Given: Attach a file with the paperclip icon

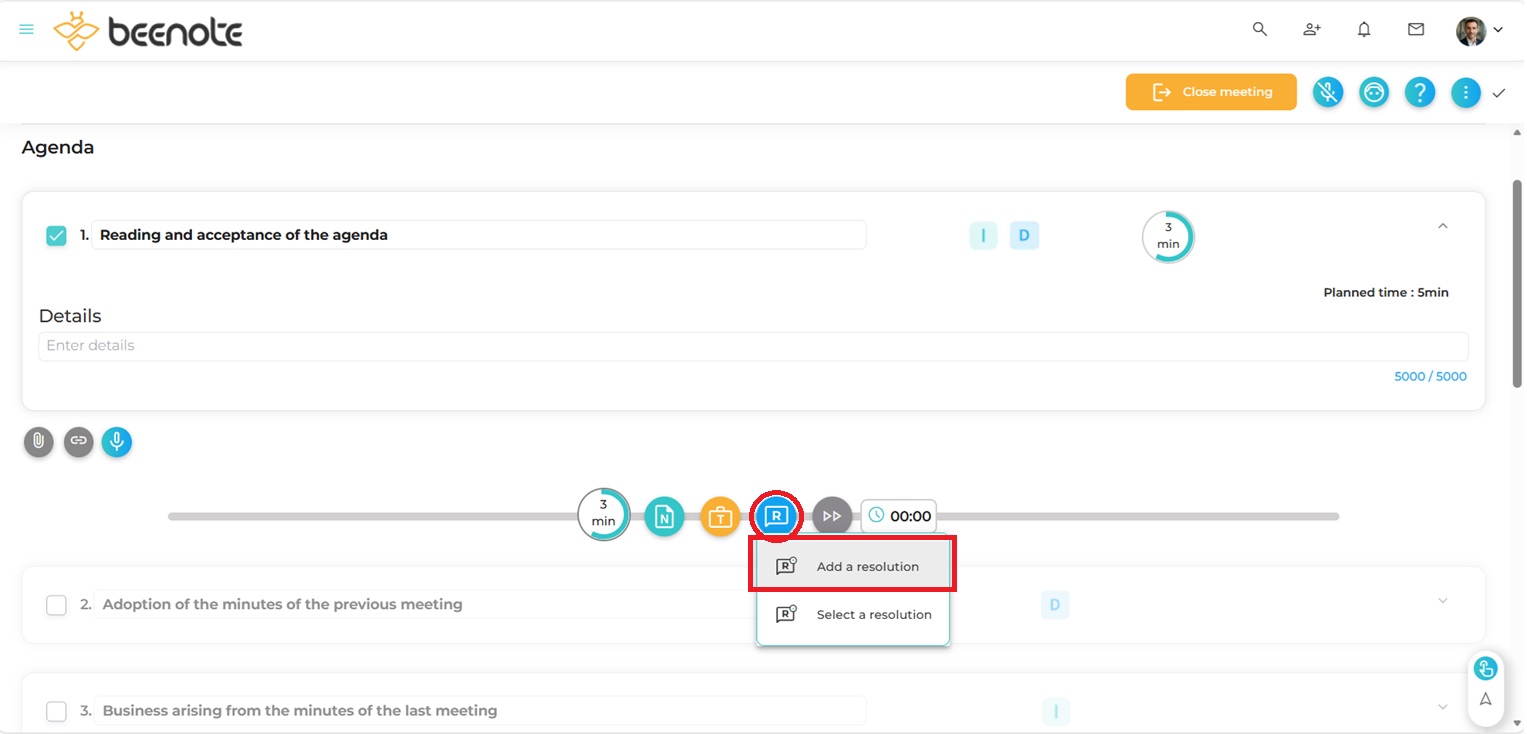Looking at the screenshot, I should tap(38, 441).
